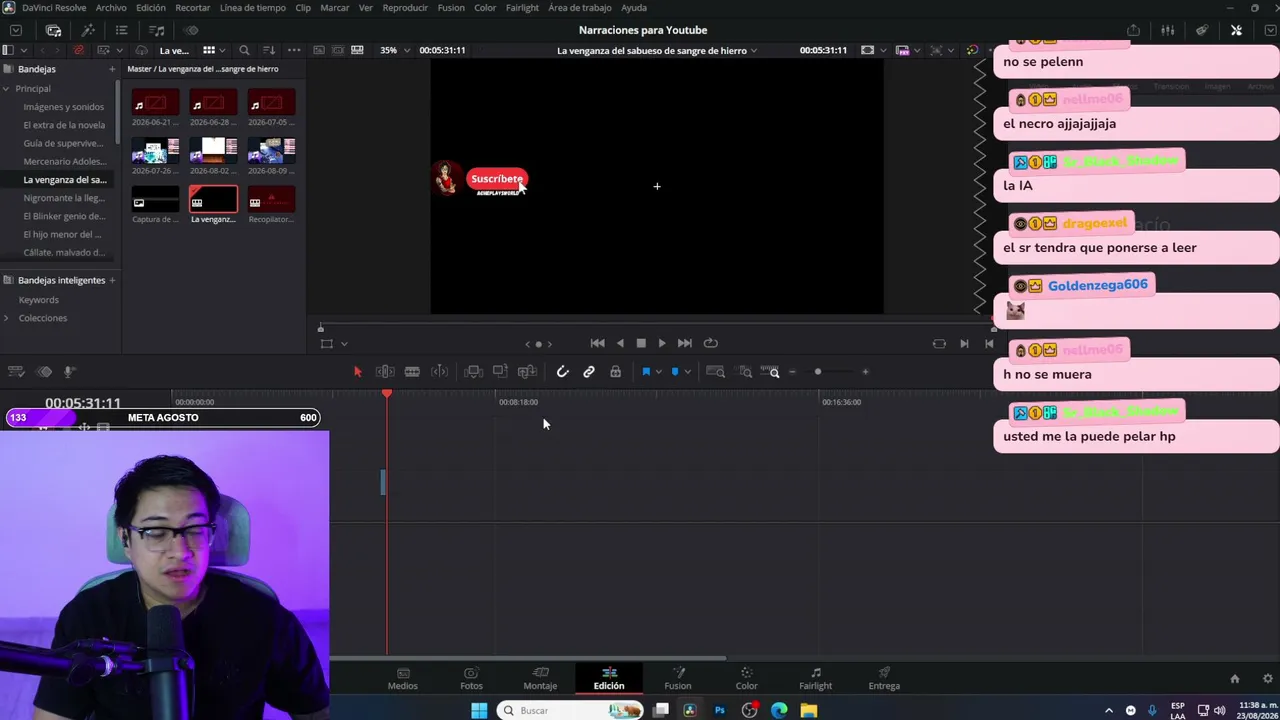
Task: Open the Metadata tag icon
Action: tap(1202, 30)
